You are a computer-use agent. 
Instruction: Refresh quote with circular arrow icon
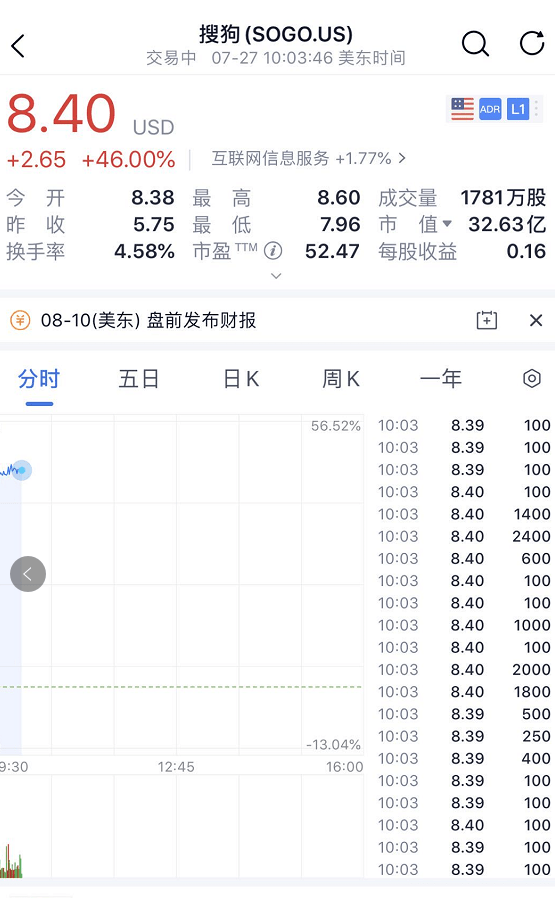(x=532, y=44)
